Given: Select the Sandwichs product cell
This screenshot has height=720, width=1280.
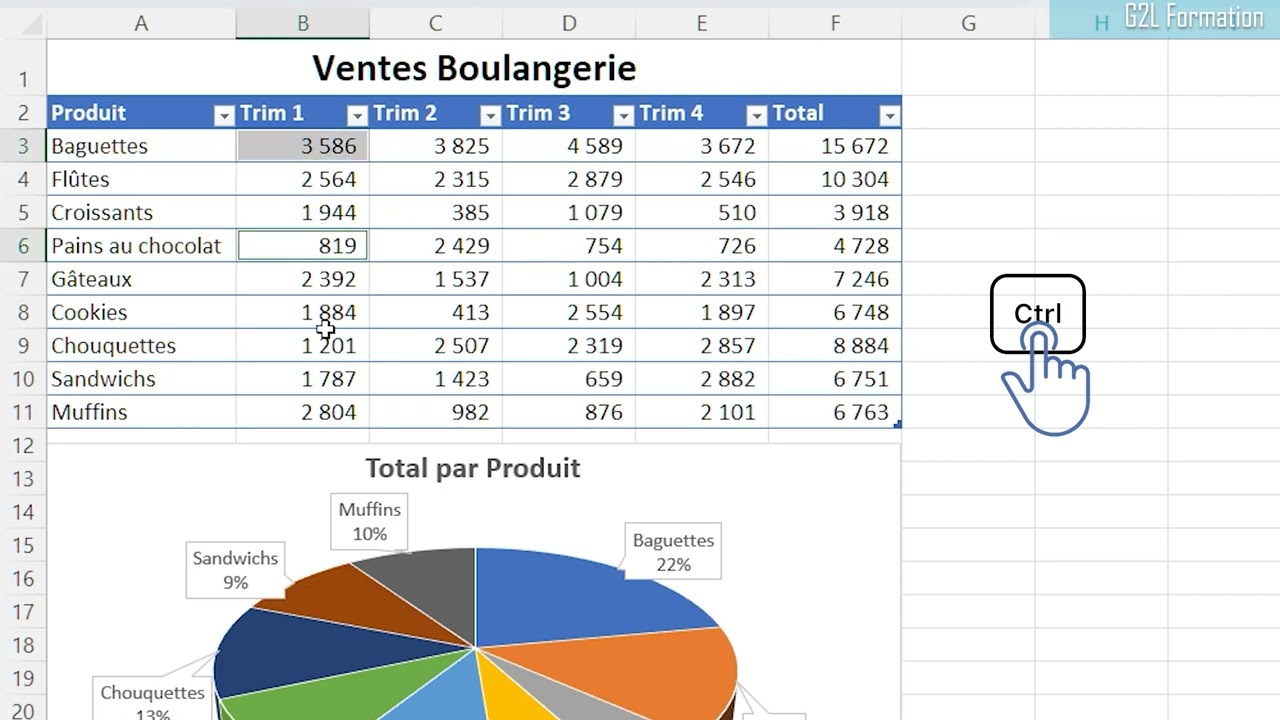Looking at the screenshot, I should (x=141, y=379).
